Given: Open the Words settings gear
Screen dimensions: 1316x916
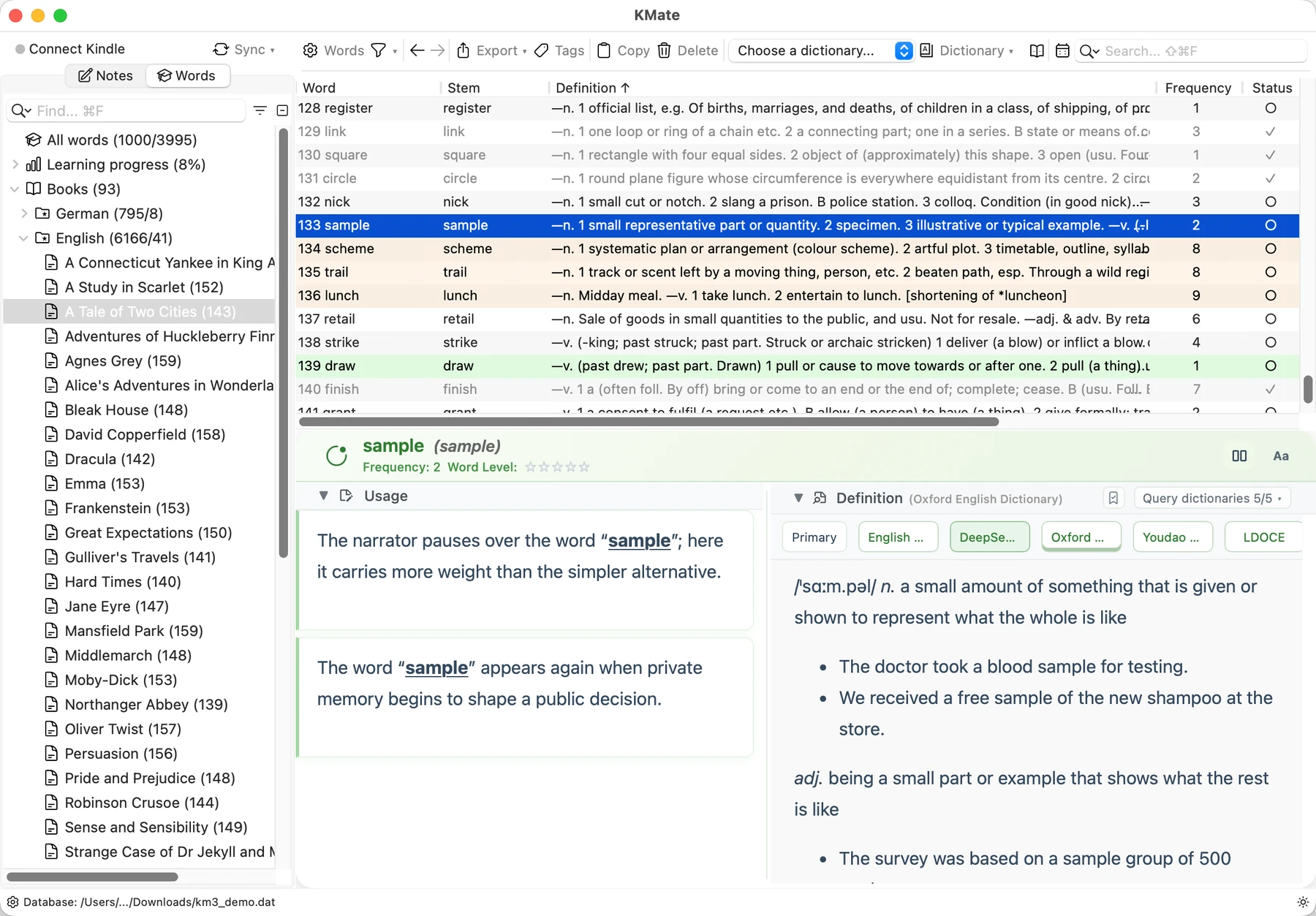Looking at the screenshot, I should pyautogui.click(x=311, y=50).
